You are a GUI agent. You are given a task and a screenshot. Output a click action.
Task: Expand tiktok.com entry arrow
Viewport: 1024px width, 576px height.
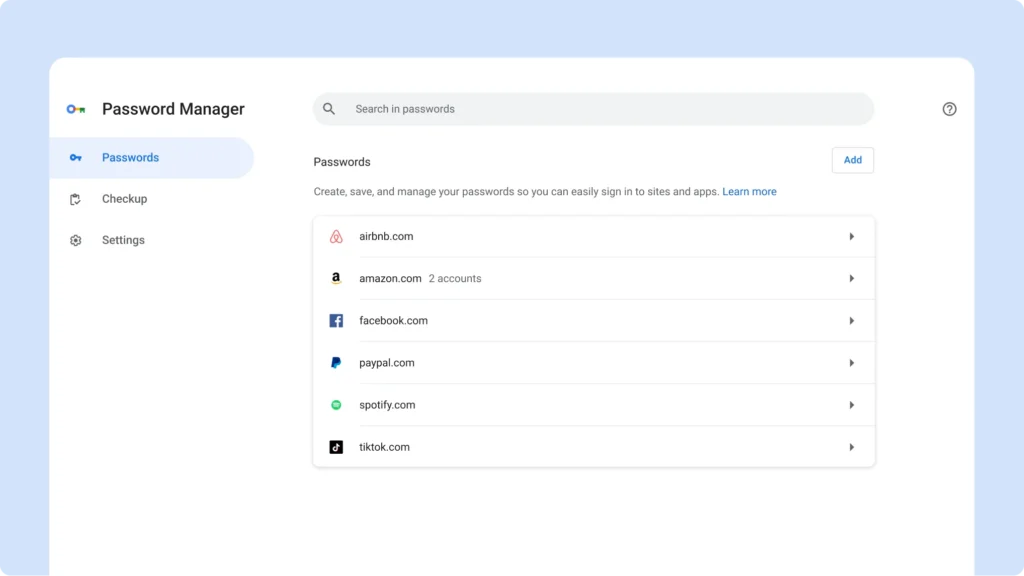point(852,447)
